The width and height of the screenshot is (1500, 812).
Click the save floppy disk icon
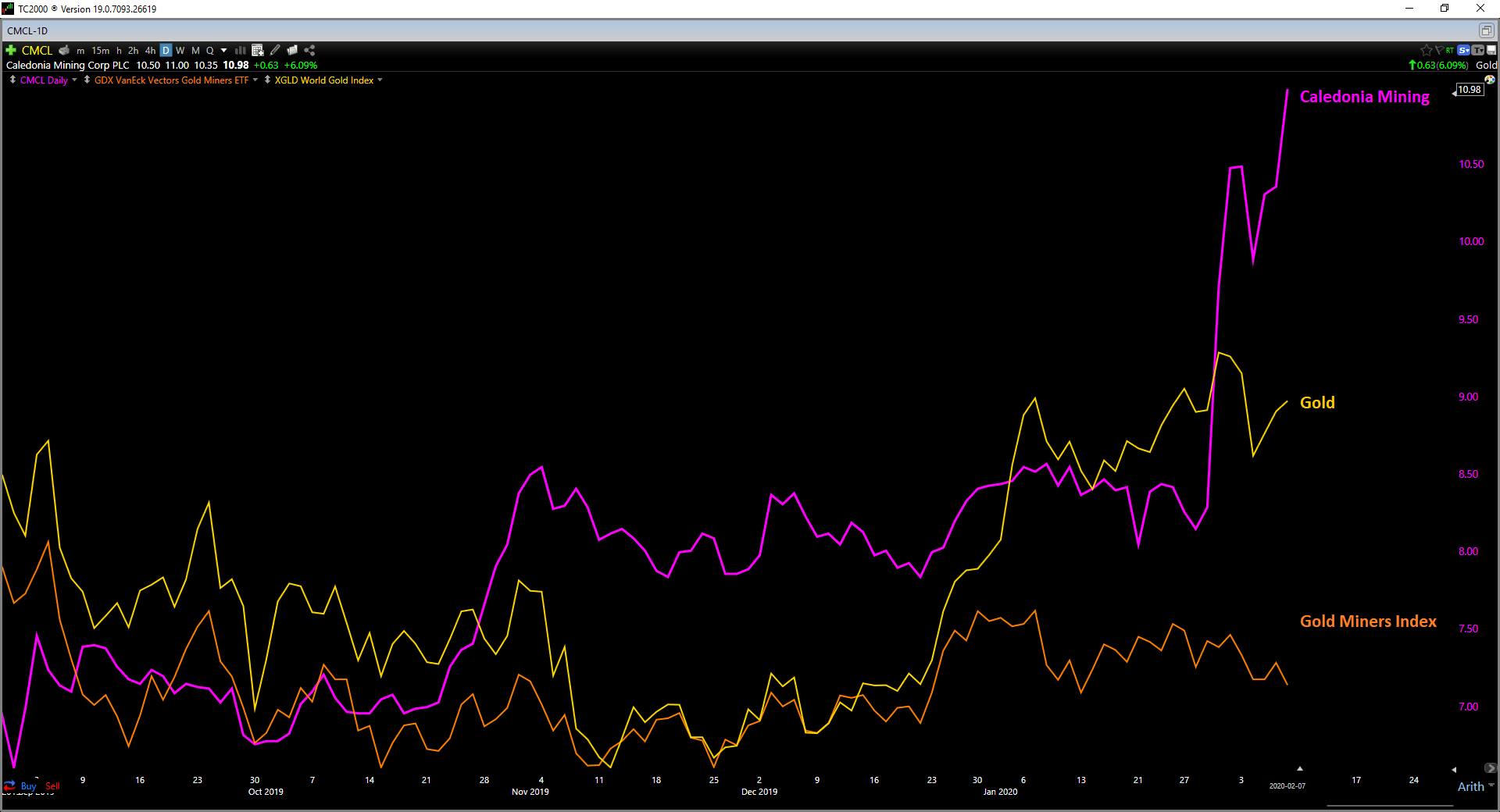point(1491,50)
